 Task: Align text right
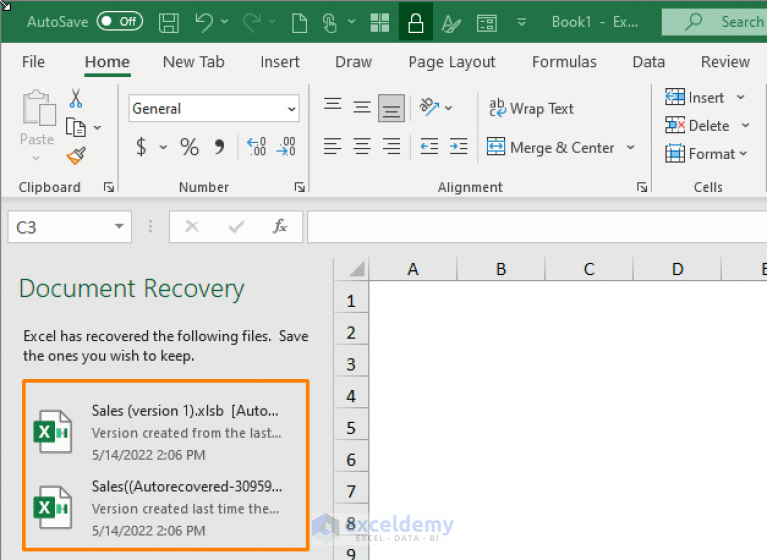pos(391,146)
